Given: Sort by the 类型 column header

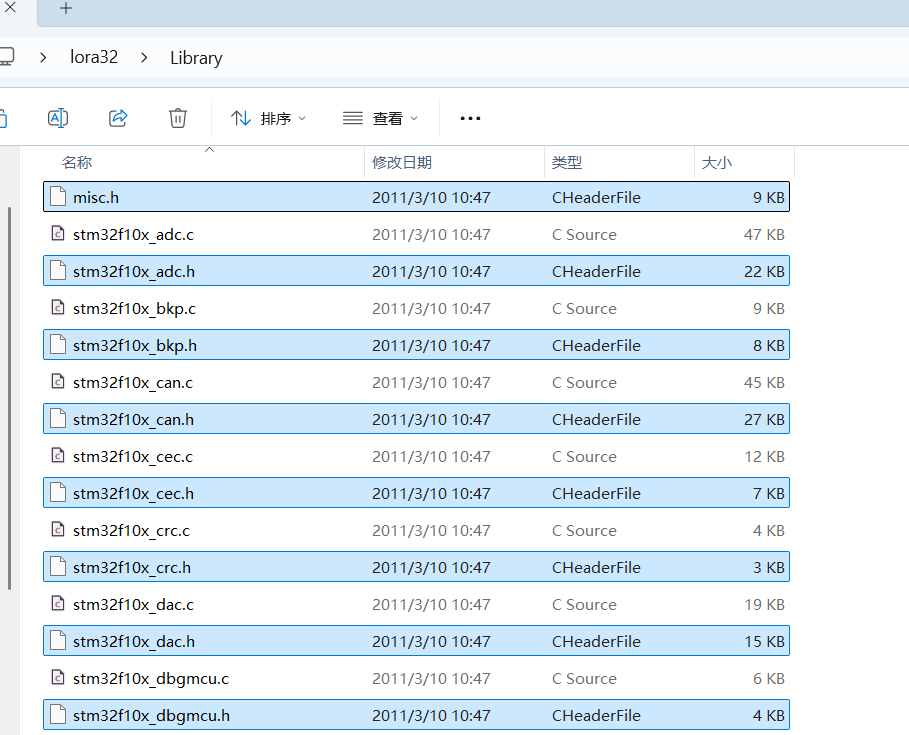Looking at the screenshot, I should tap(566, 162).
